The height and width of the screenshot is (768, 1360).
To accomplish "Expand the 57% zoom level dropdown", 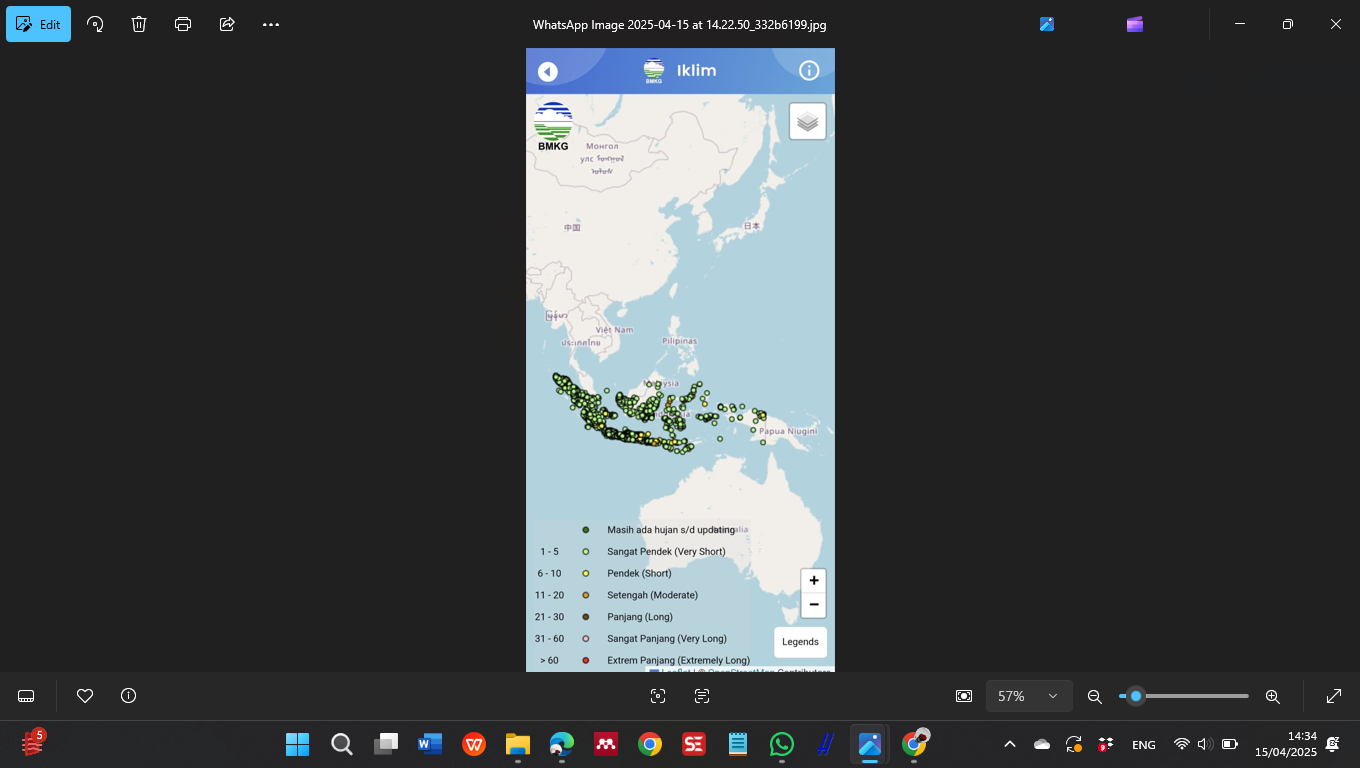I will tap(1029, 696).
